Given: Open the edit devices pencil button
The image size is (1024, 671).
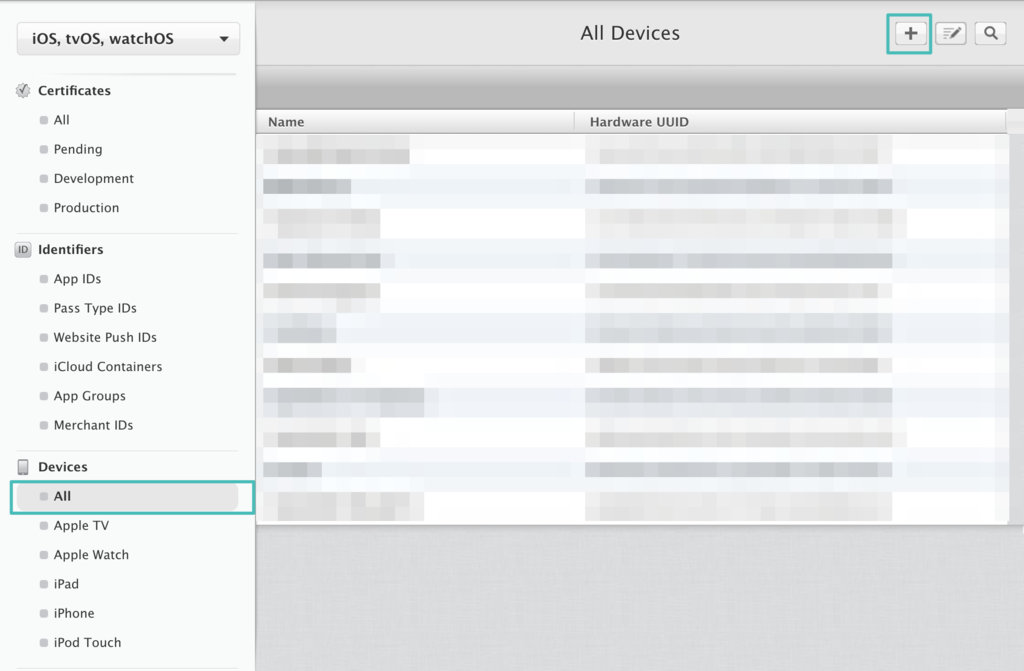Looking at the screenshot, I should (951, 33).
